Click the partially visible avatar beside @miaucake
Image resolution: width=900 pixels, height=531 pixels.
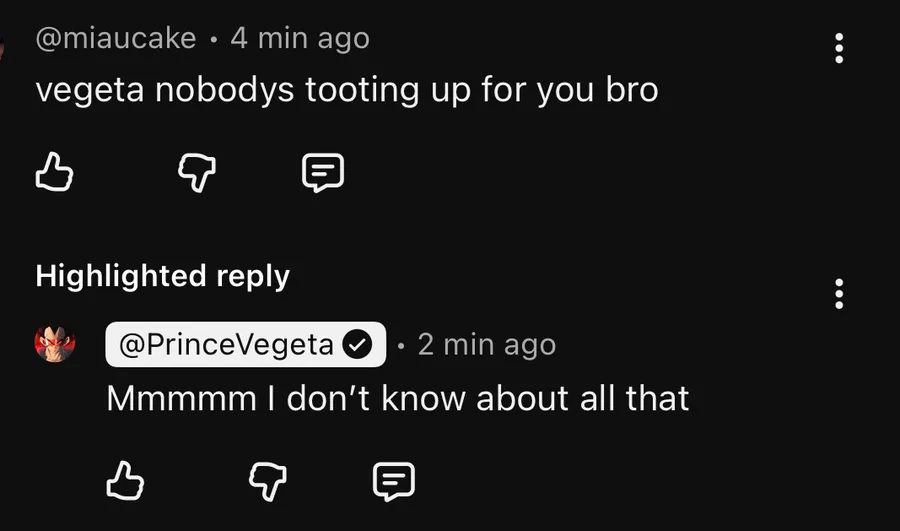(x=4, y=42)
